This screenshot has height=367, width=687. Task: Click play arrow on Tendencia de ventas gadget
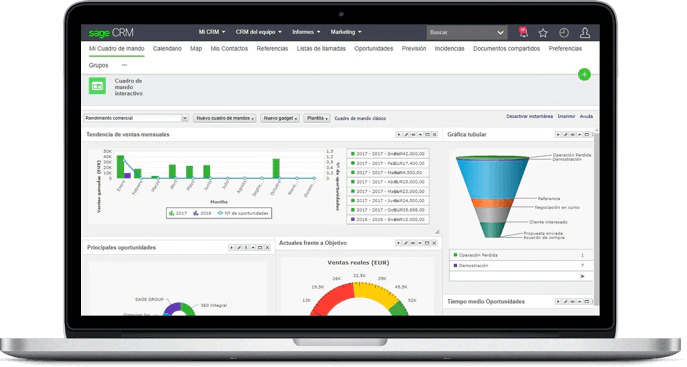(399, 134)
